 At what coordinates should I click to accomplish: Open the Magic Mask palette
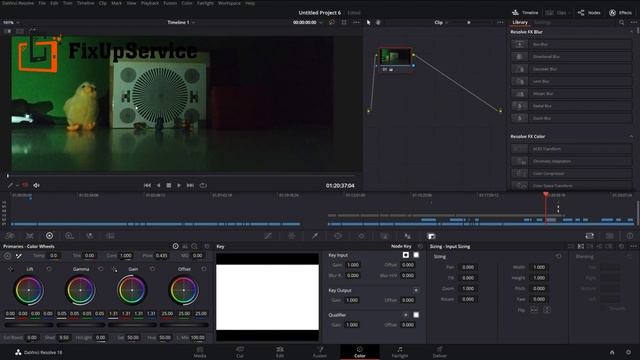[384, 236]
